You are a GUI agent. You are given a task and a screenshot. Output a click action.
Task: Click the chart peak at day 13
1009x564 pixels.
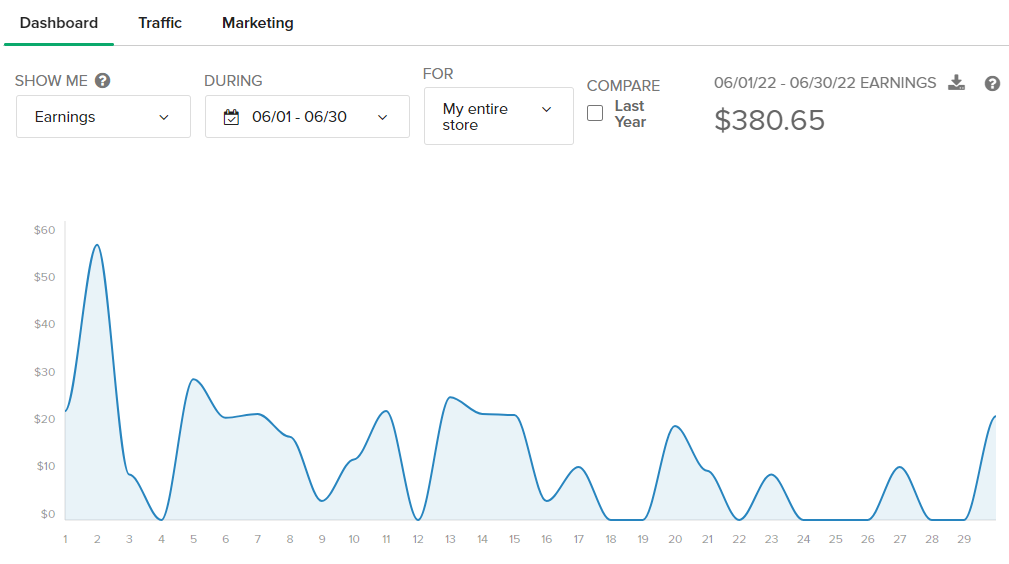pos(450,398)
